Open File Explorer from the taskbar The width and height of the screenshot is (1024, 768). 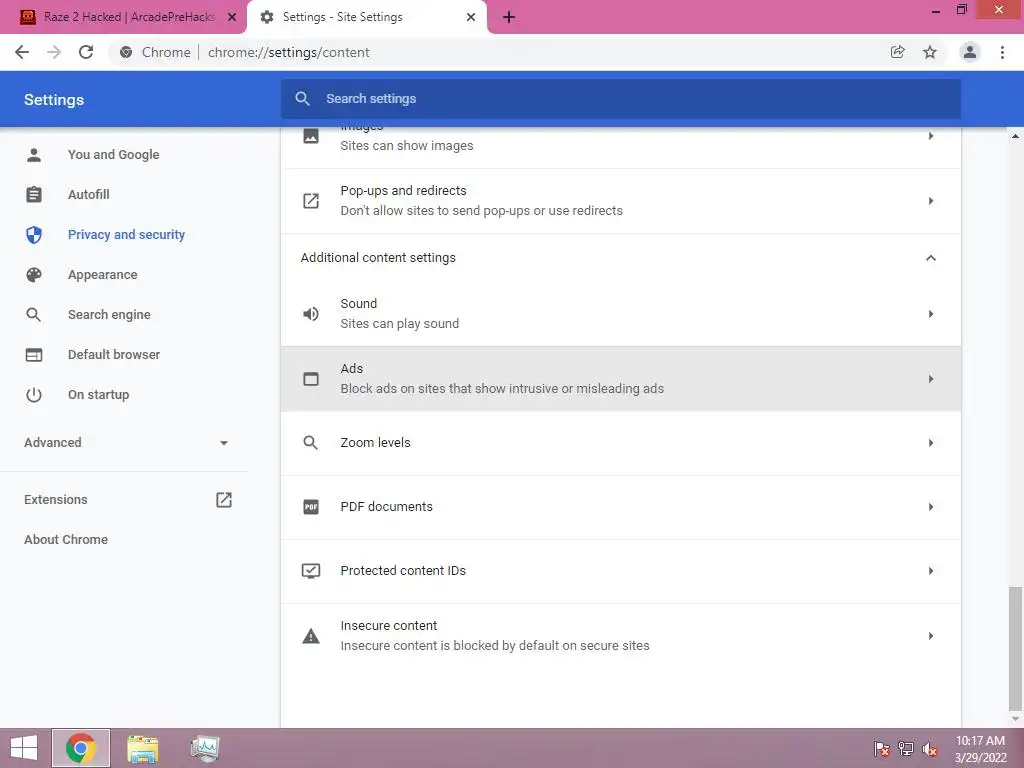tap(142, 749)
